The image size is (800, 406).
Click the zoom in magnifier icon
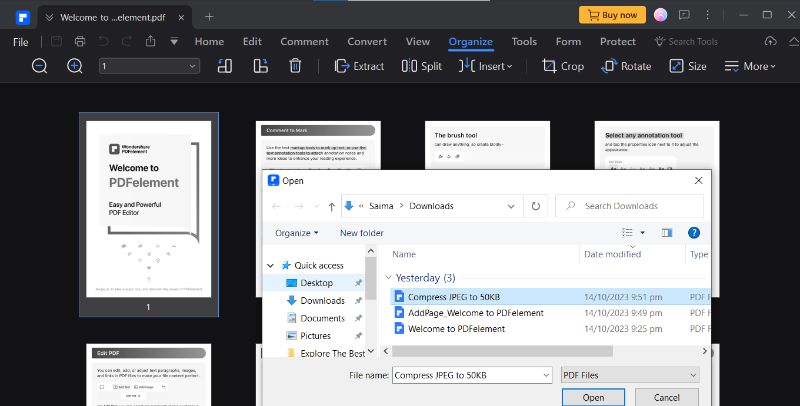(75, 66)
